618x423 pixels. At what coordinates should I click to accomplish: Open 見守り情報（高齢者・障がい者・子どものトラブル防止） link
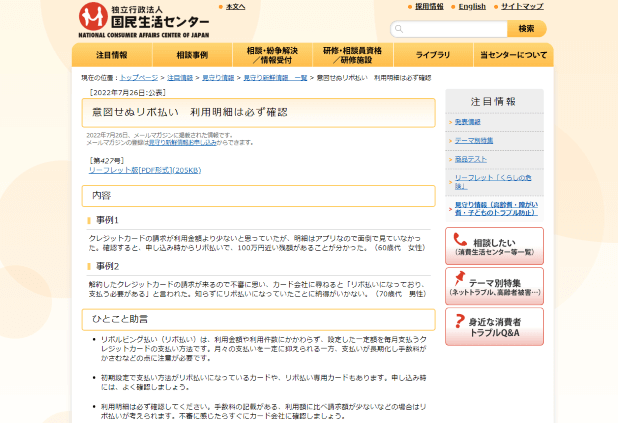[x=496, y=209]
